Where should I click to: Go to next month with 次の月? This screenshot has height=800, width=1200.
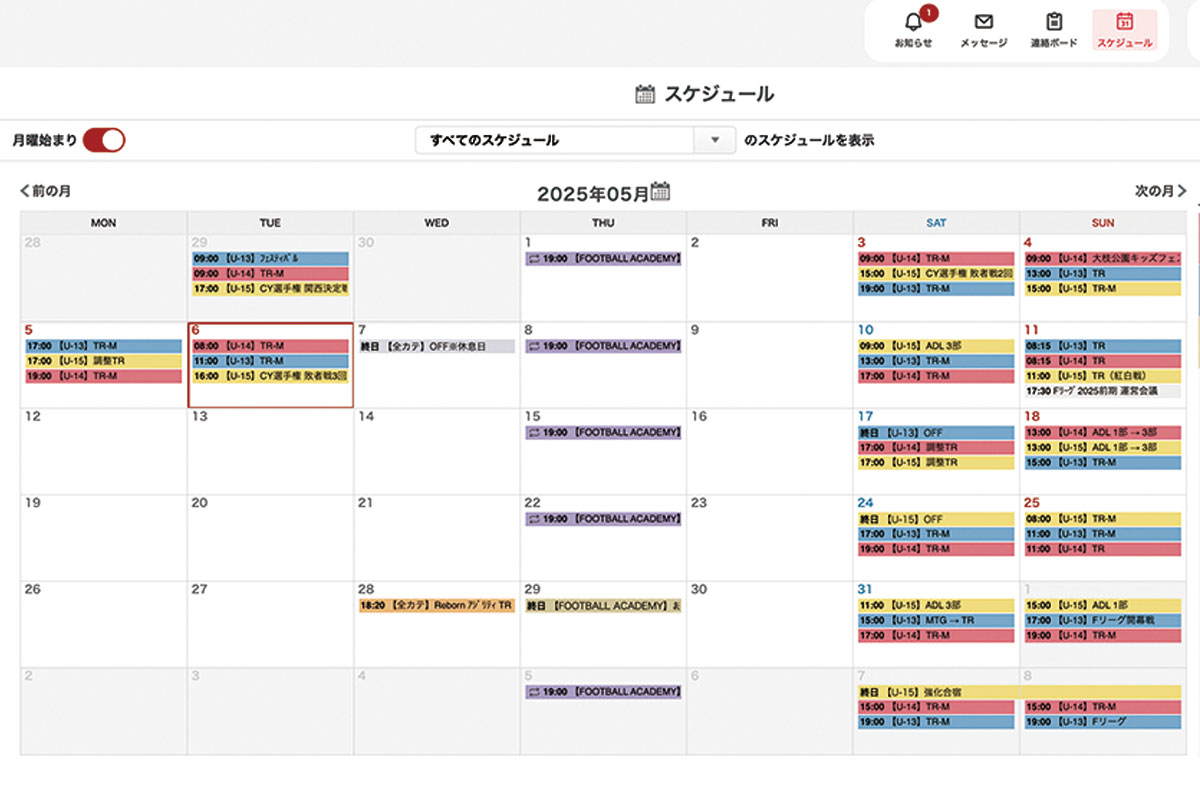click(1160, 190)
